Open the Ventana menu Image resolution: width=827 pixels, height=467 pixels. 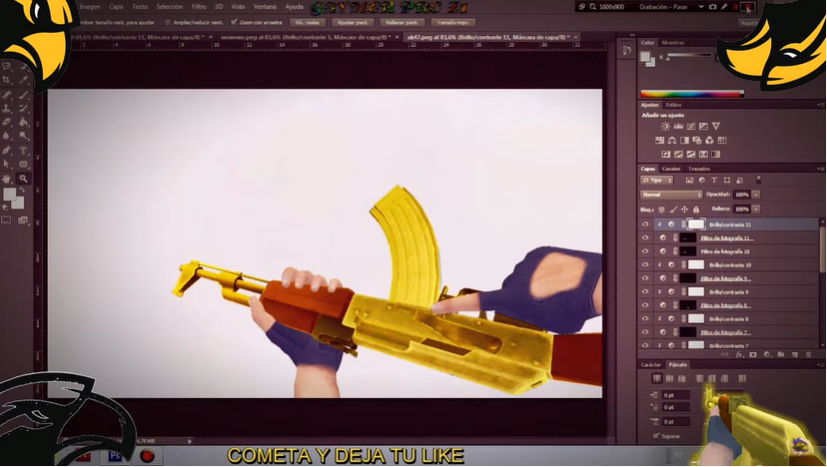(265, 7)
